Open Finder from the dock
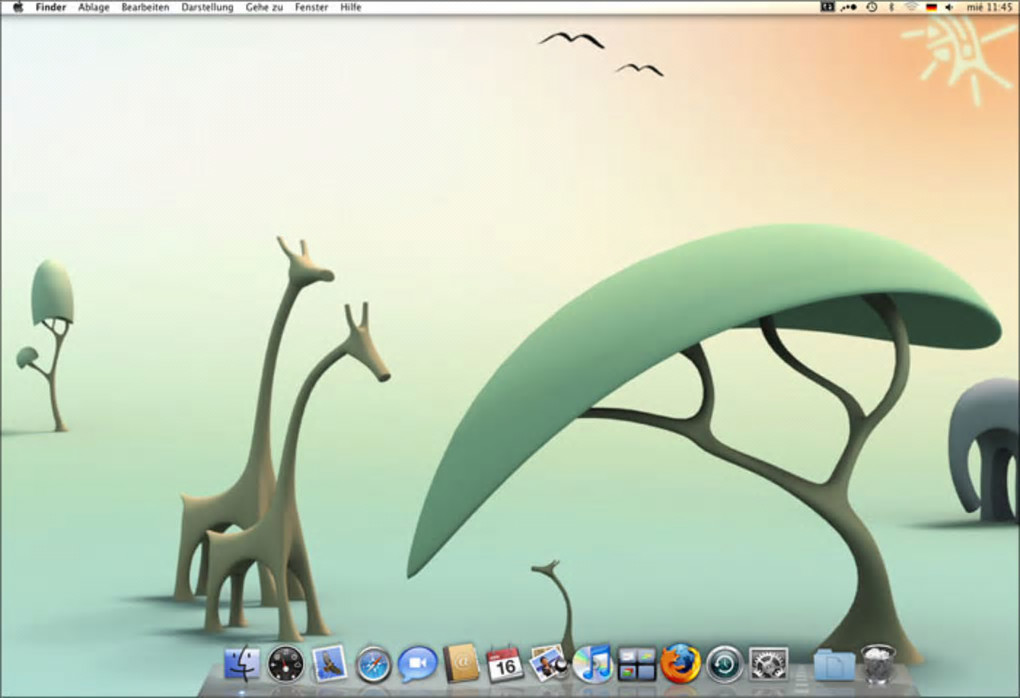Screen dimensions: 1020x698 click(242, 663)
